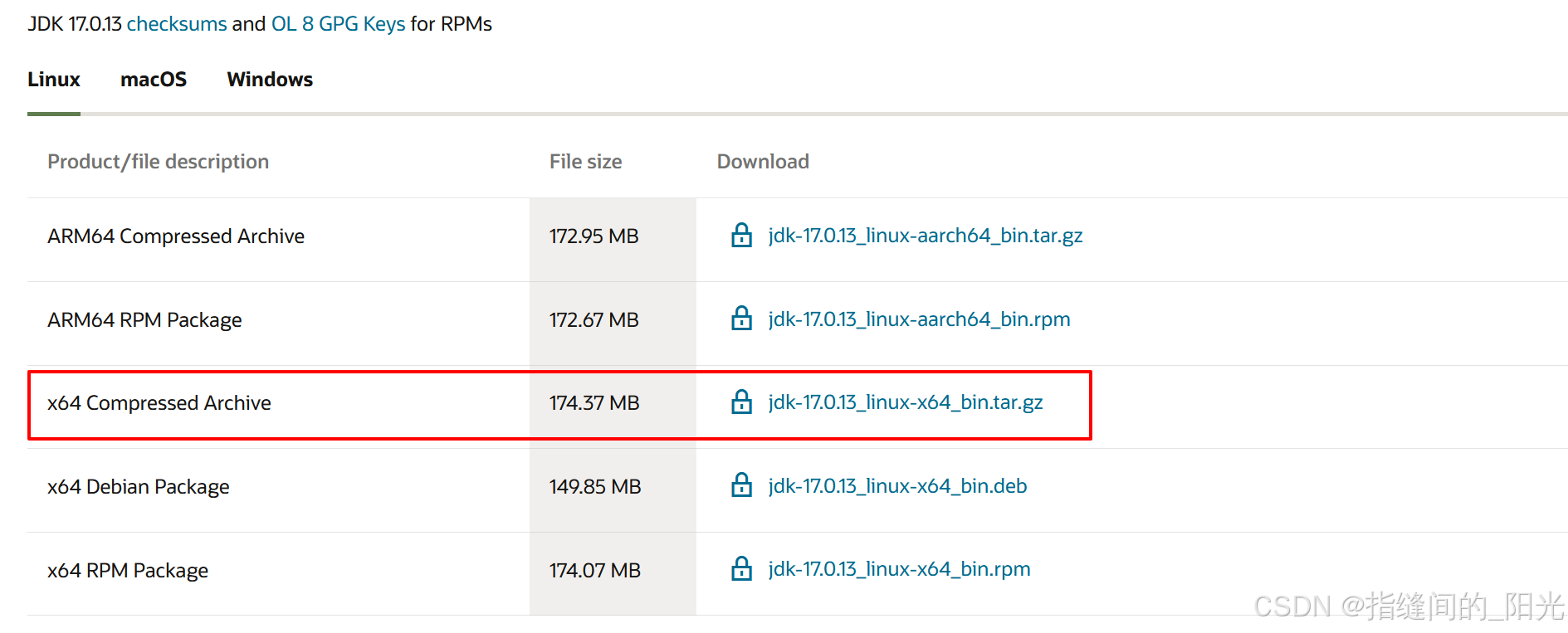
Task: Click the 'Download' column header
Action: click(763, 162)
